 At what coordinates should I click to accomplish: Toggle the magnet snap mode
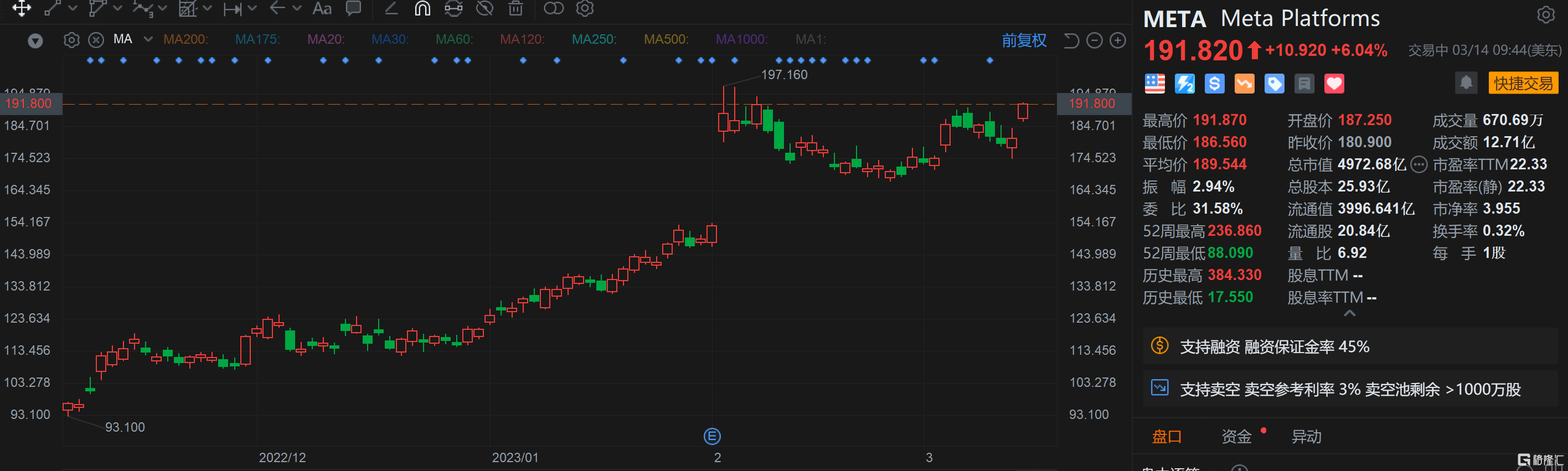422,8
